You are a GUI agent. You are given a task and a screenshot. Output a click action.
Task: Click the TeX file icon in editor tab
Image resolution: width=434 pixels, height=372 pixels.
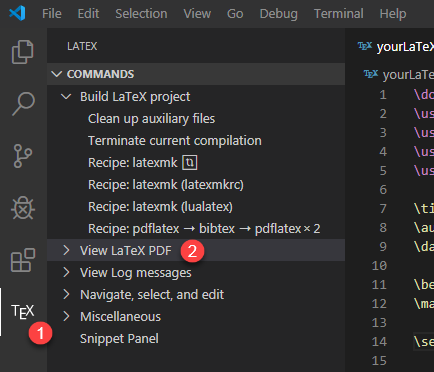point(365,46)
